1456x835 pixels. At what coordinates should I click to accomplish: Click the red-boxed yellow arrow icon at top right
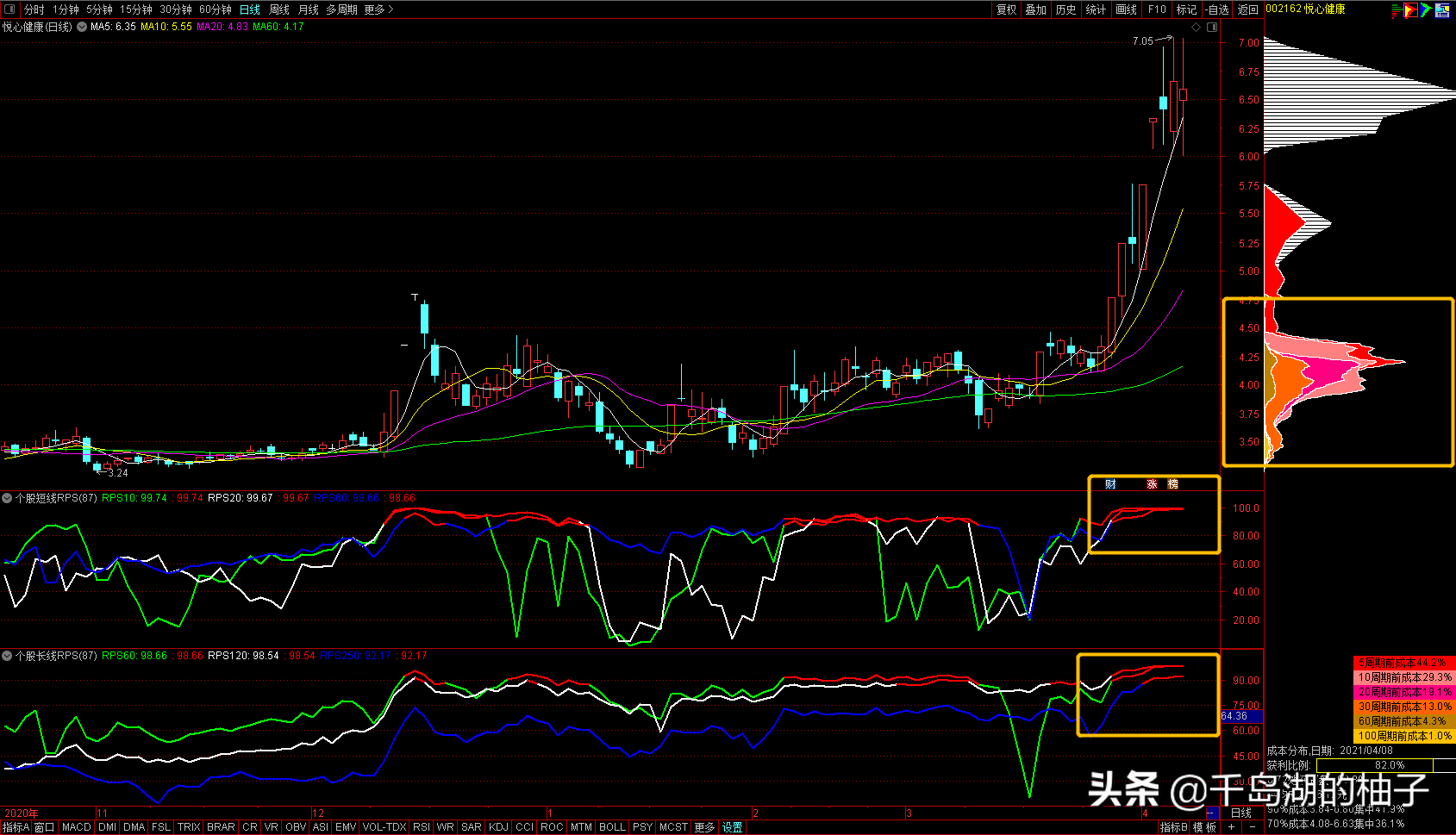coord(1410,10)
